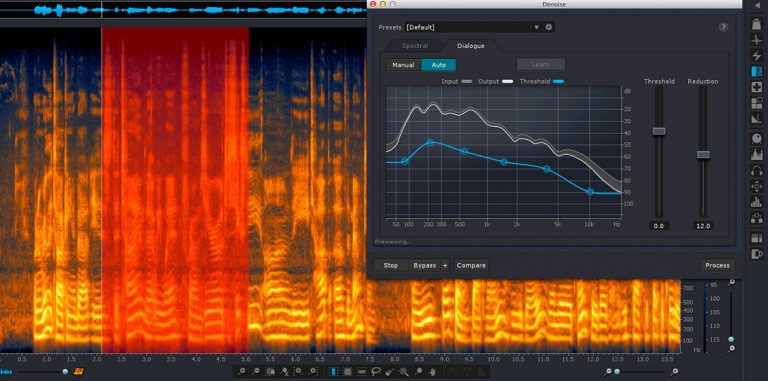Click the zoom in magnifier in the bottom toolbar

pos(242,372)
